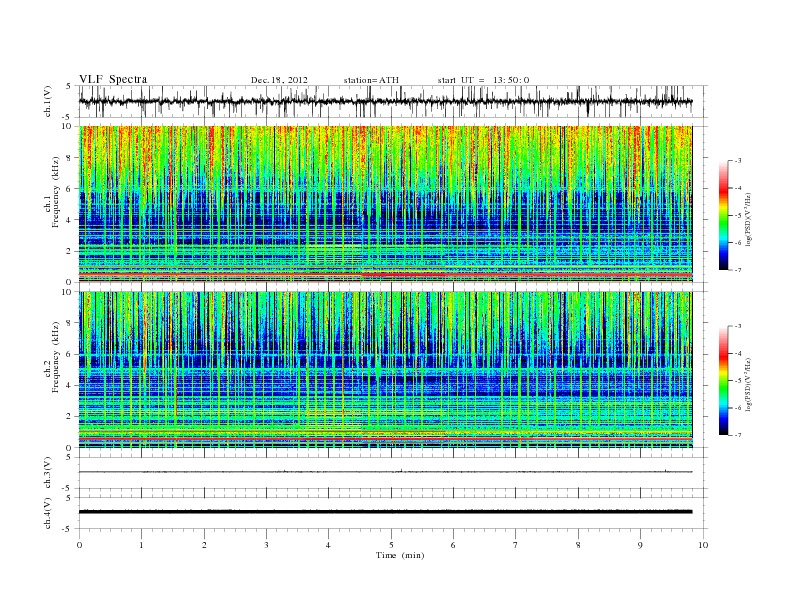Click the ch.1 voltage waveform trace

[x=385, y=101]
